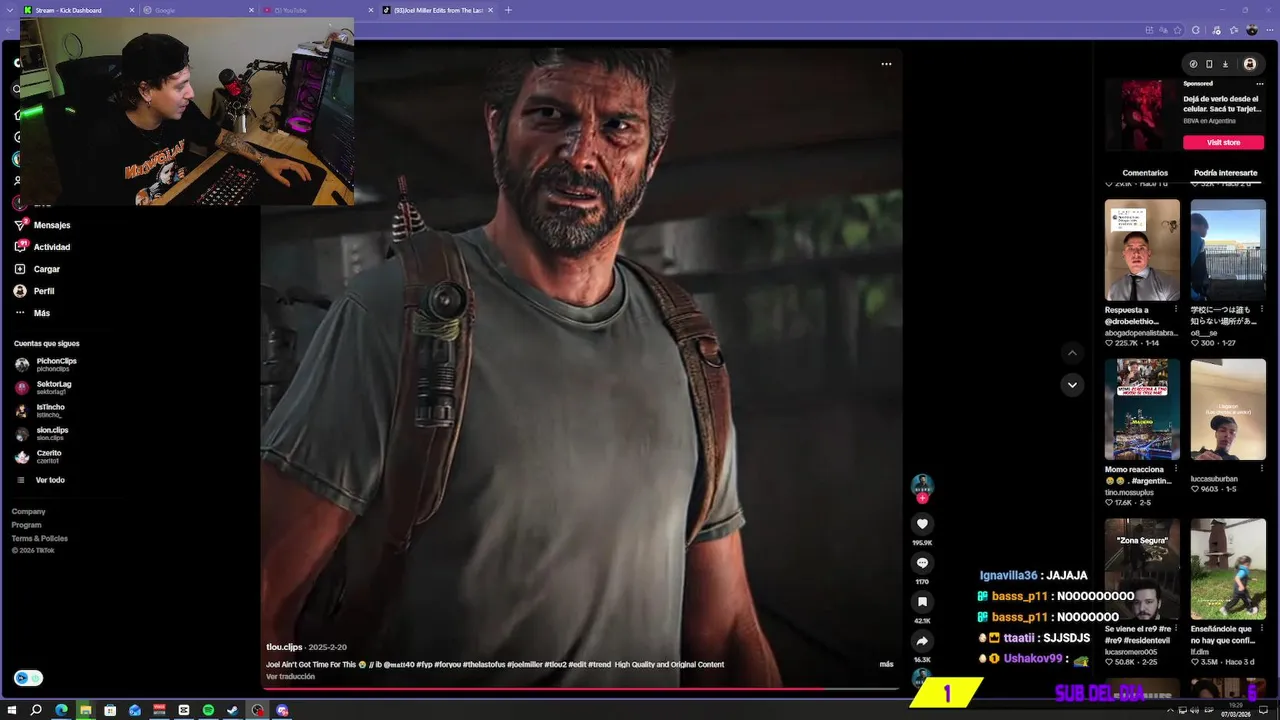Viewport: 1280px width, 720px height.
Task: Open Cargar upload page
Action: [37, 269]
